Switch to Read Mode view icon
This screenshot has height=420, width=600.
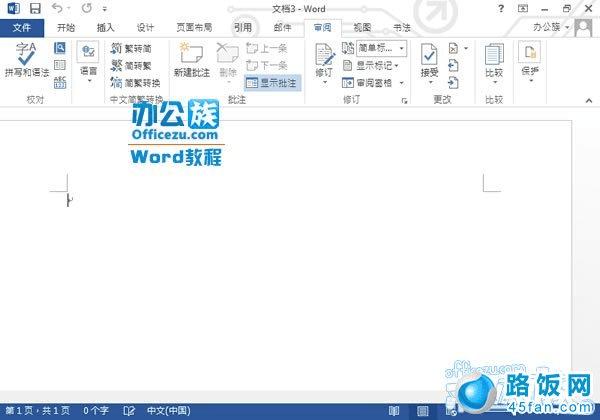pyautogui.click(x=394, y=411)
